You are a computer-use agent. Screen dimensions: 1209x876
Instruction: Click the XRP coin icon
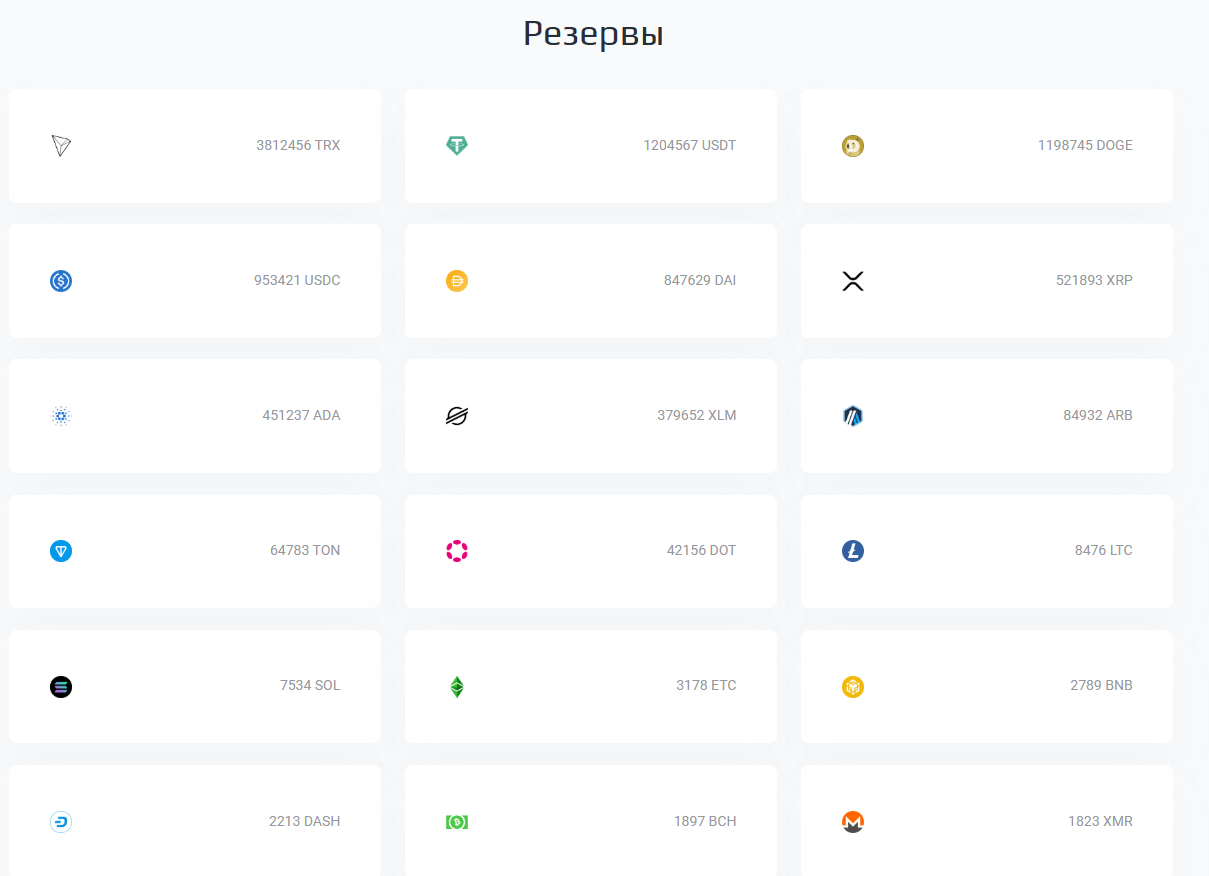(853, 281)
